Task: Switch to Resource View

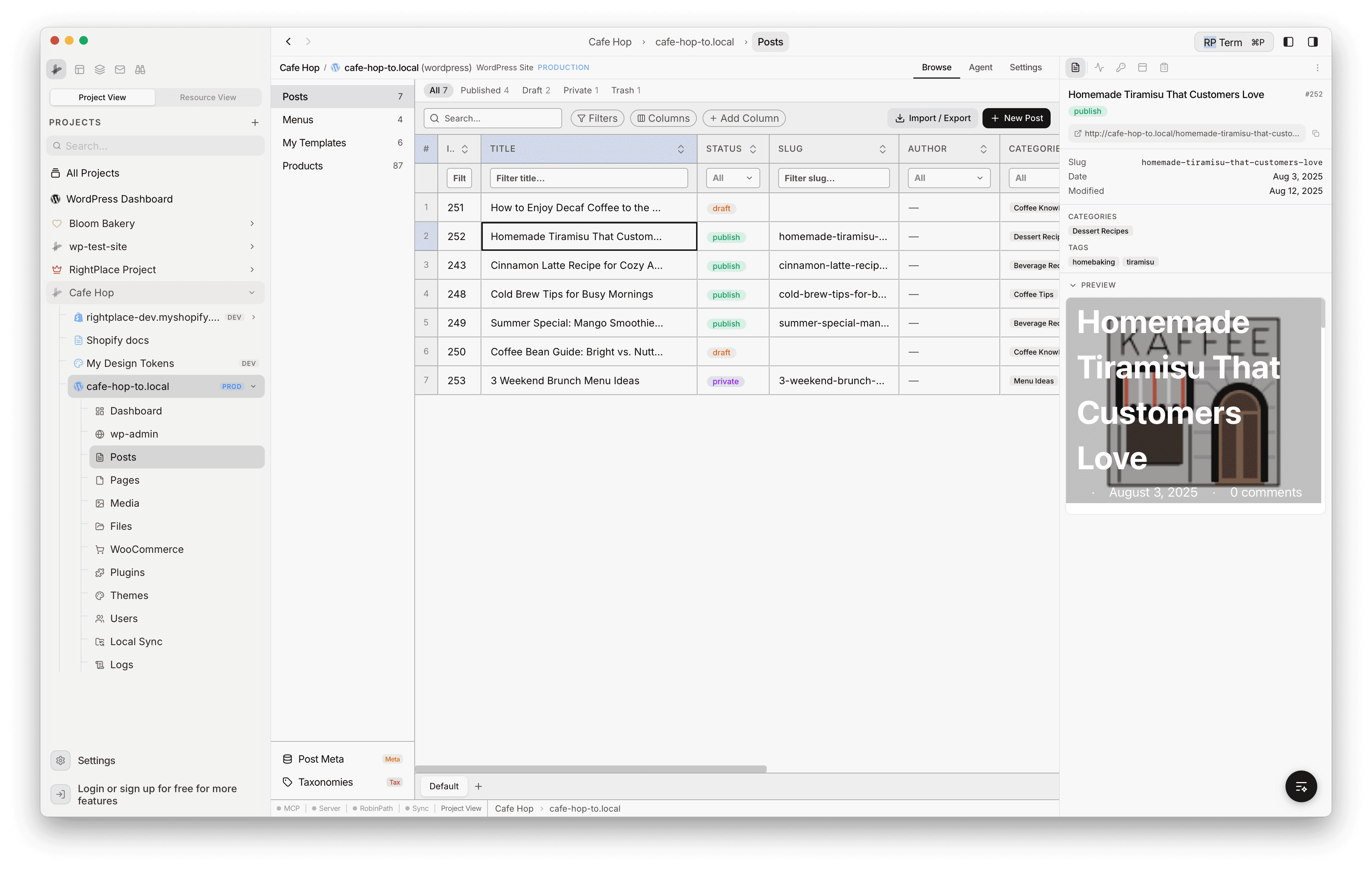Action: pyautogui.click(x=208, y=97)
